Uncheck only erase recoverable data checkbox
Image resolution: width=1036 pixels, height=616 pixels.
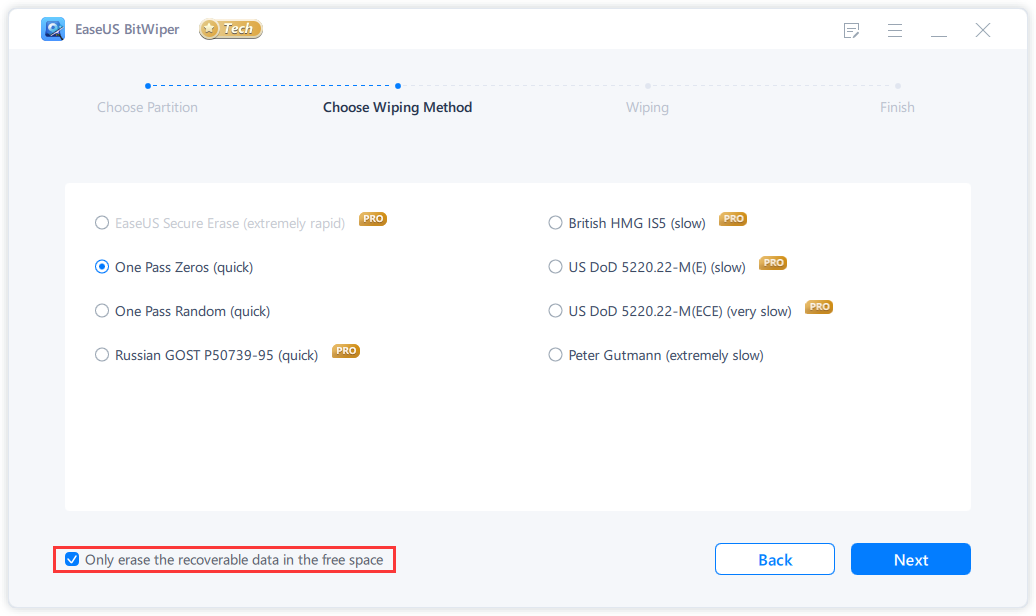[x=72, y=560]
